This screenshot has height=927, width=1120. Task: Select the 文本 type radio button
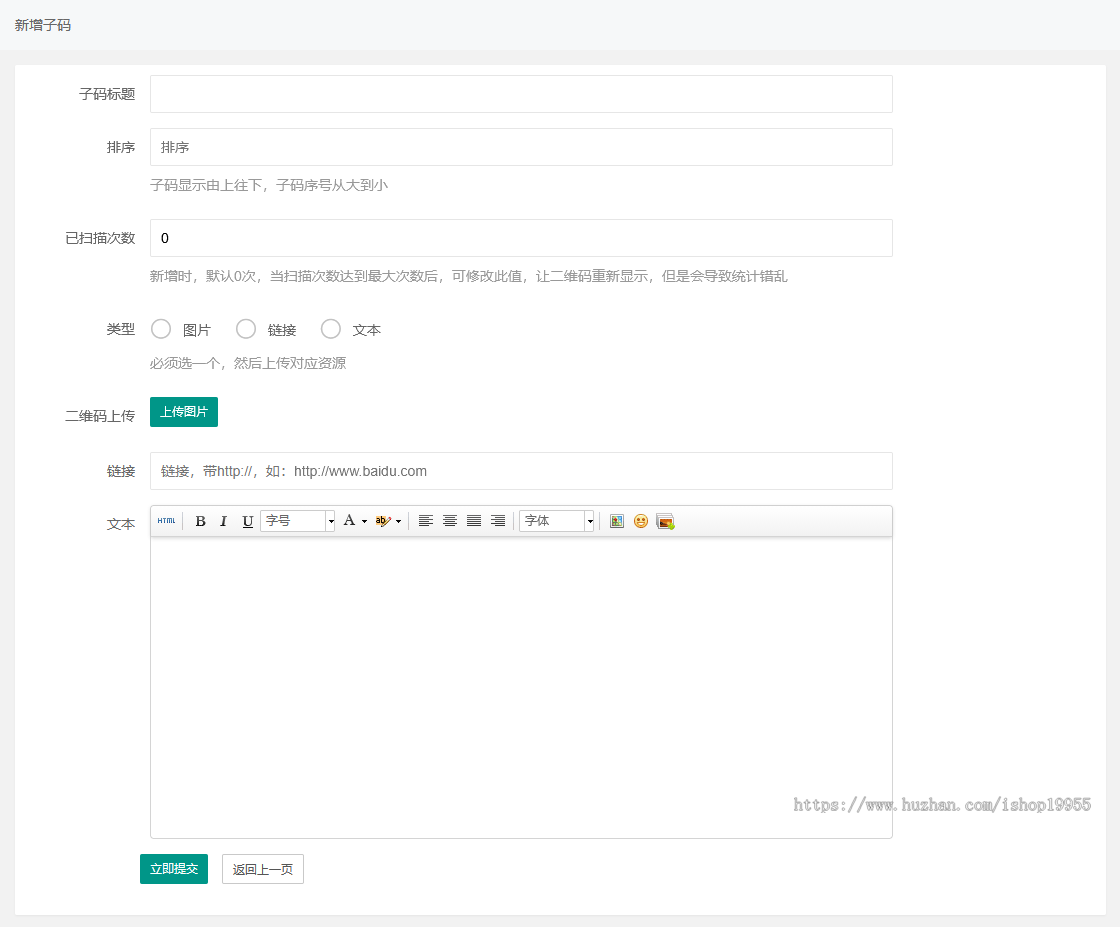tap(331, 329)
